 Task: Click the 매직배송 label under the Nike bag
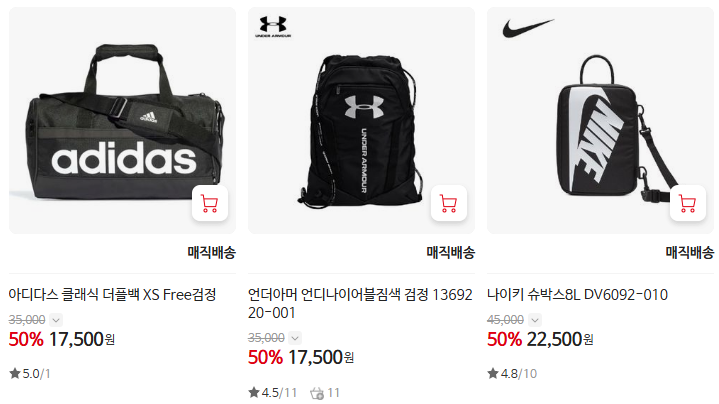(x=690, y=252)
